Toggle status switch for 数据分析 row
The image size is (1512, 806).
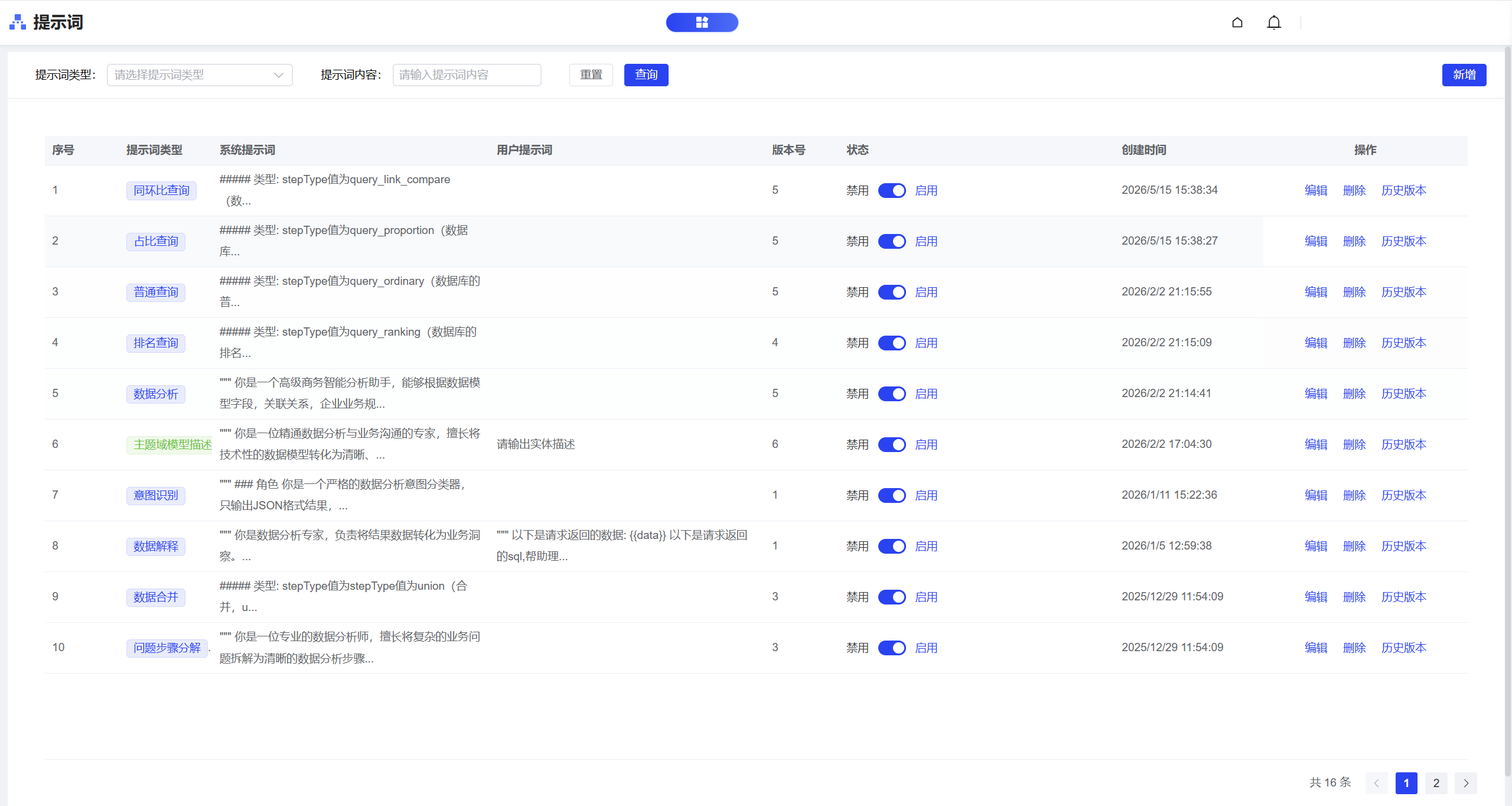tap(892, 394)
